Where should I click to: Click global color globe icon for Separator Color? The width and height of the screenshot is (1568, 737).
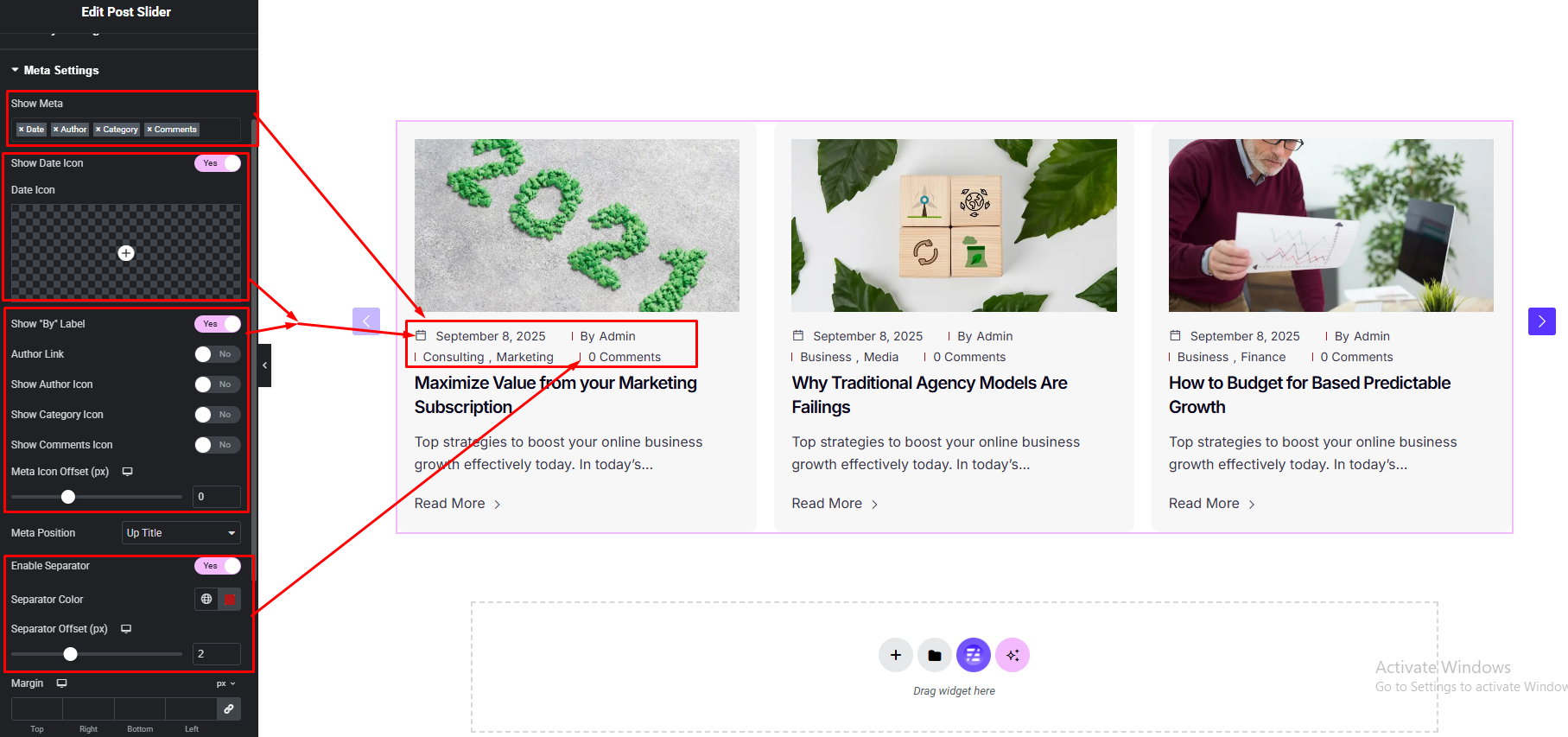click(206, 599)
